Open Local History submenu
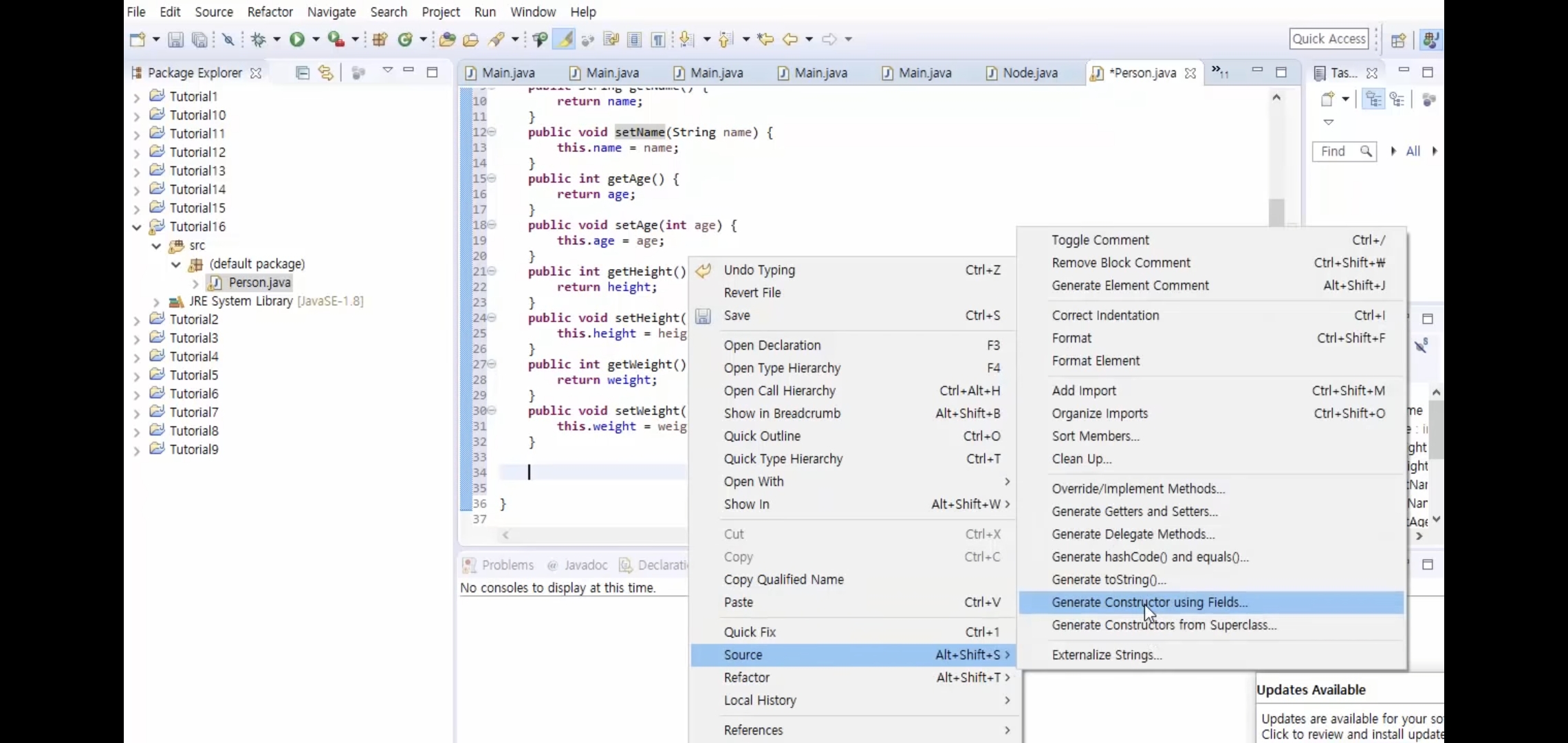This screenshot has height=743, width=1568. click(x=853, y=700)
